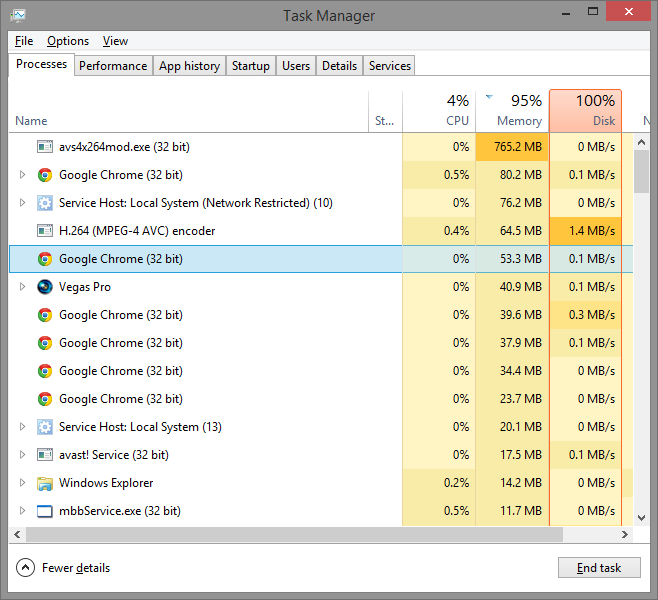
Task: Sort by the Disk column header
Action: 585,111
